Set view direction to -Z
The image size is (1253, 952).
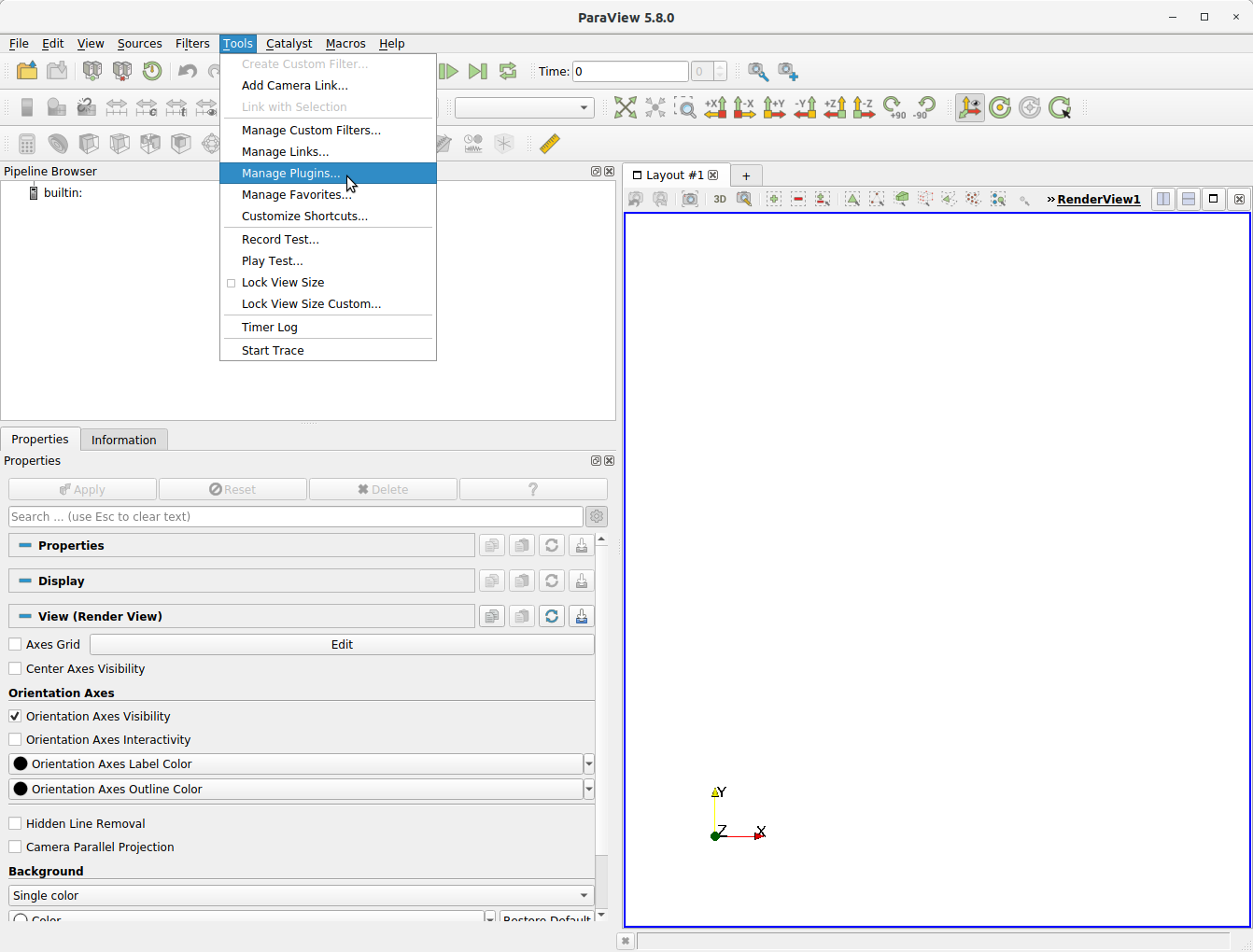click(865, 107)
